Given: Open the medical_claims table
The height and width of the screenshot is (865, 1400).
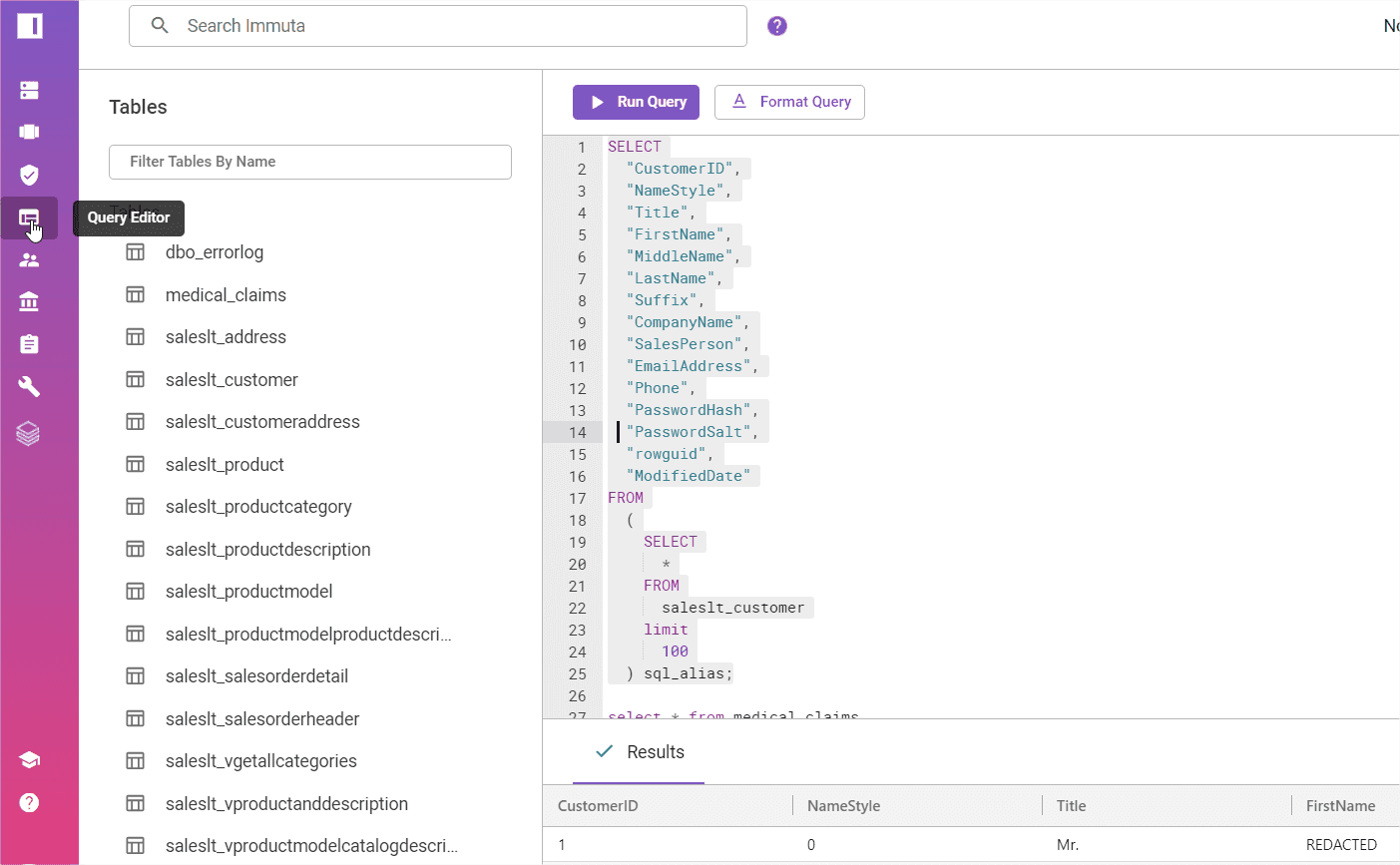Looking at the screenshot, I should click(x=226, y=294).
